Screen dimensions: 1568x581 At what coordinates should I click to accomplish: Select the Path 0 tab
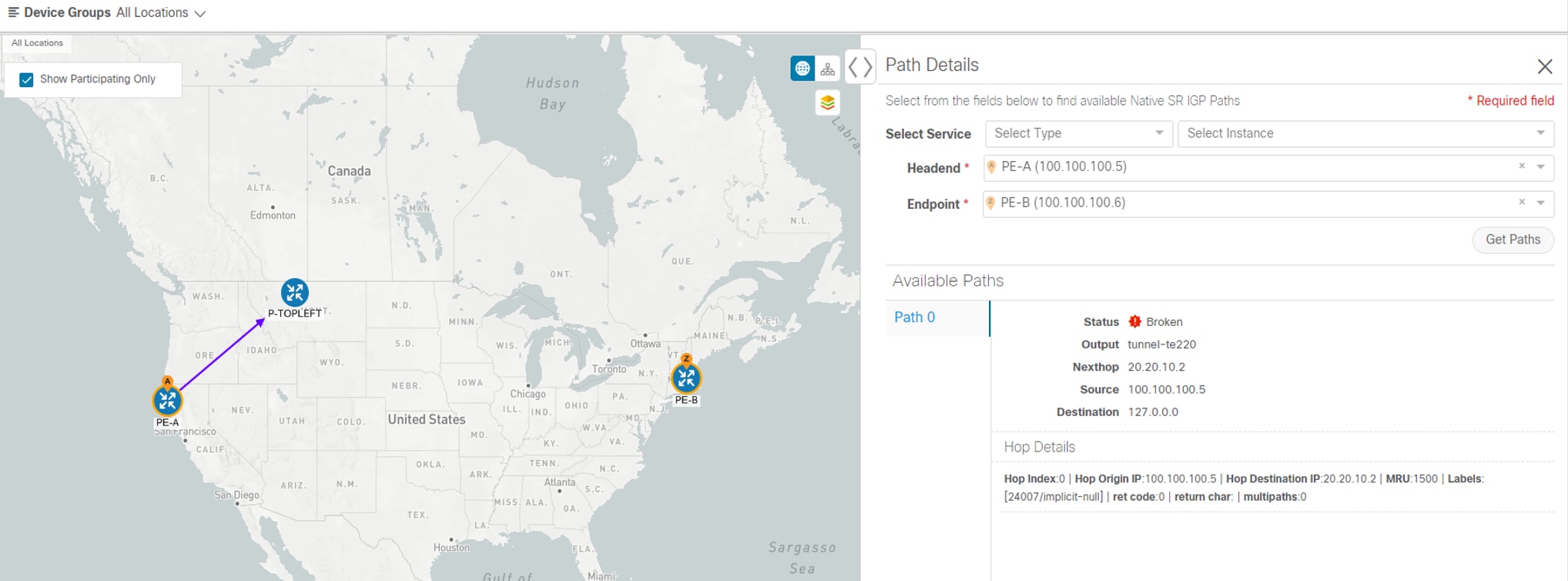[x=915, y=317]
